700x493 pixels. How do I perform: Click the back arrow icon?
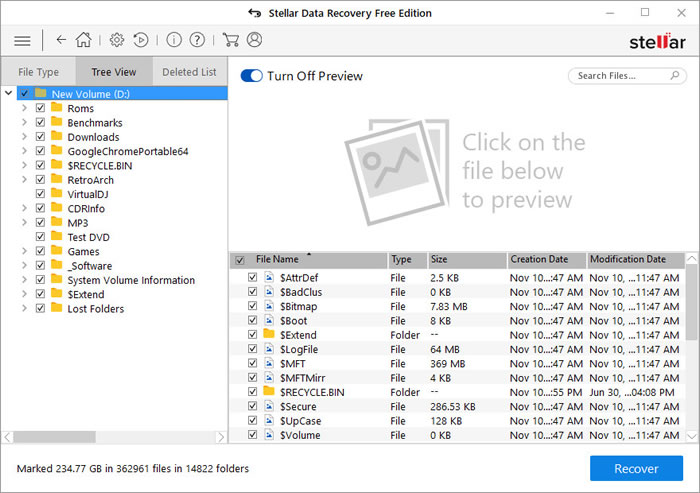coord(61,41)
